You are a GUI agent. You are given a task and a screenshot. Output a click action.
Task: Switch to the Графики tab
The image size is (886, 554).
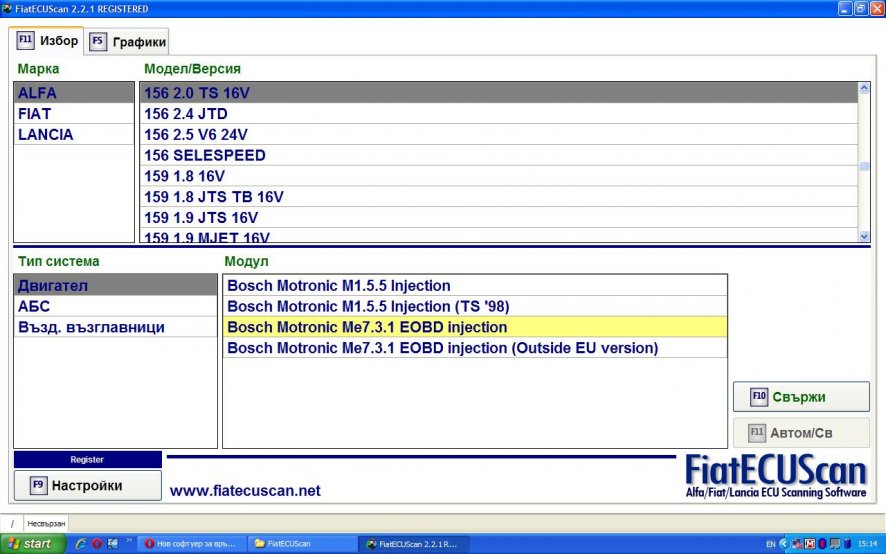click(x=127, y=42)
